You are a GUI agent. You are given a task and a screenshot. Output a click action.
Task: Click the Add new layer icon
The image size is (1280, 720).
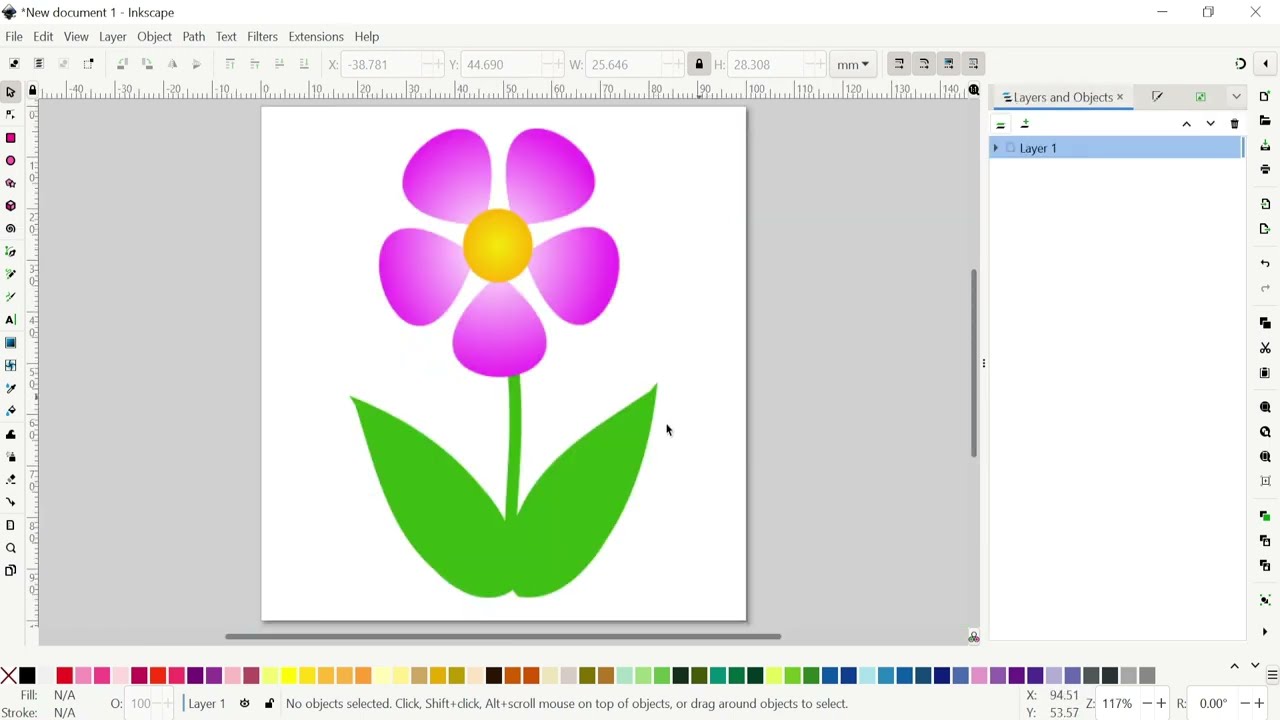tap(1025, 124)
